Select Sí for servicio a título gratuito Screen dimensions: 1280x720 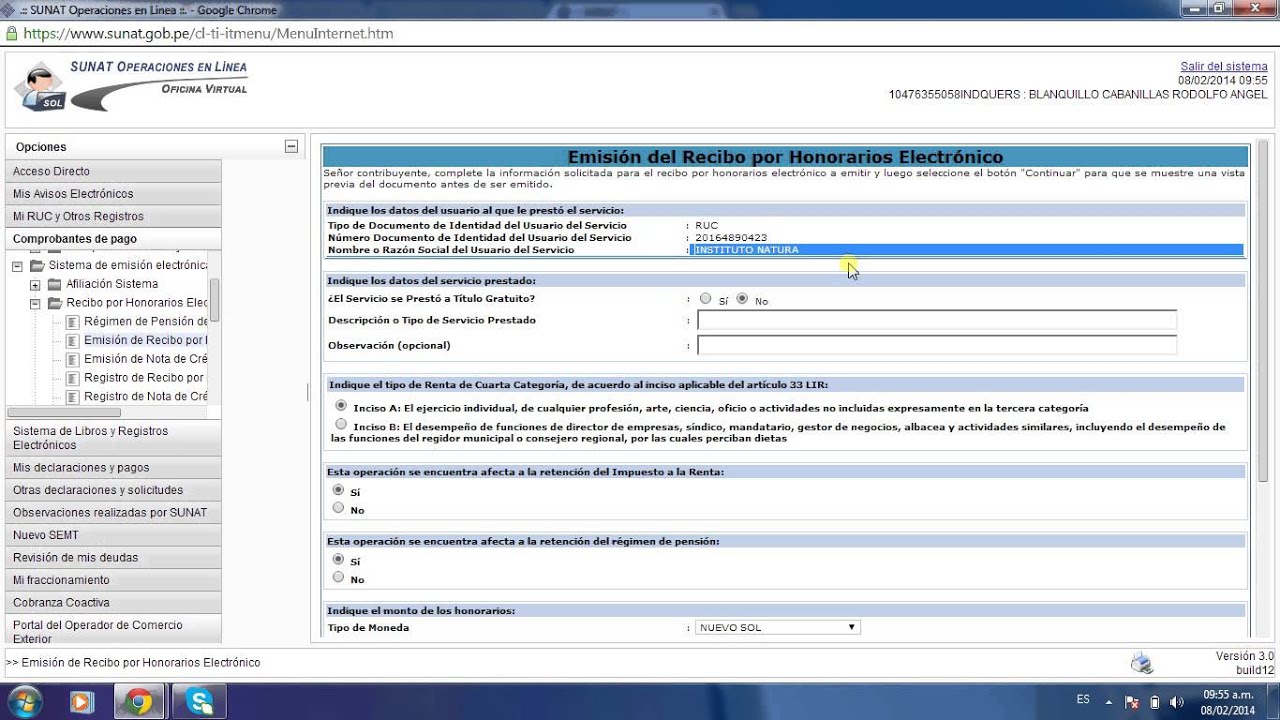706,298
